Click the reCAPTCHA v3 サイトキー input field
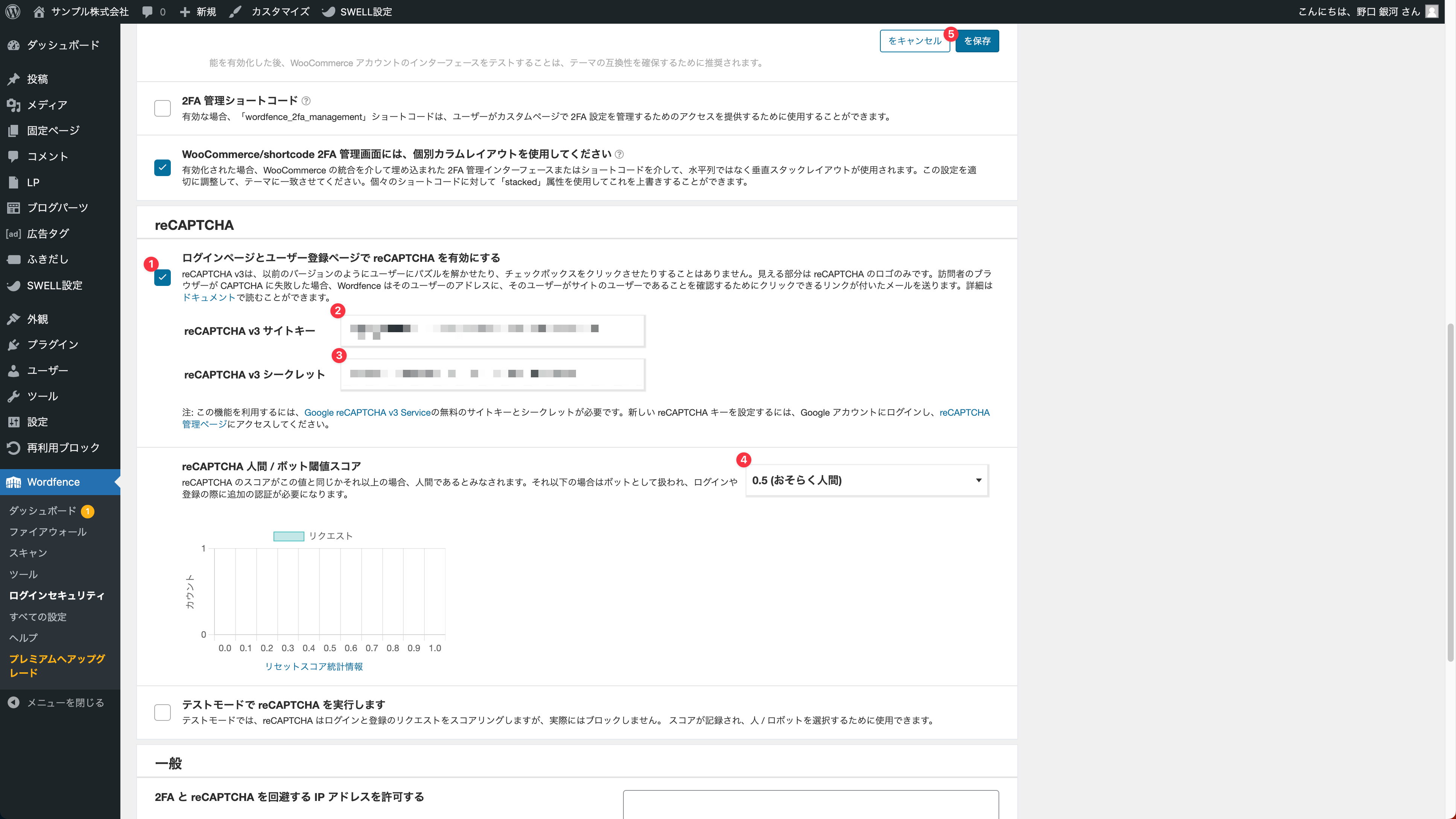This screenshot has height=819, width=1456. 492,331
